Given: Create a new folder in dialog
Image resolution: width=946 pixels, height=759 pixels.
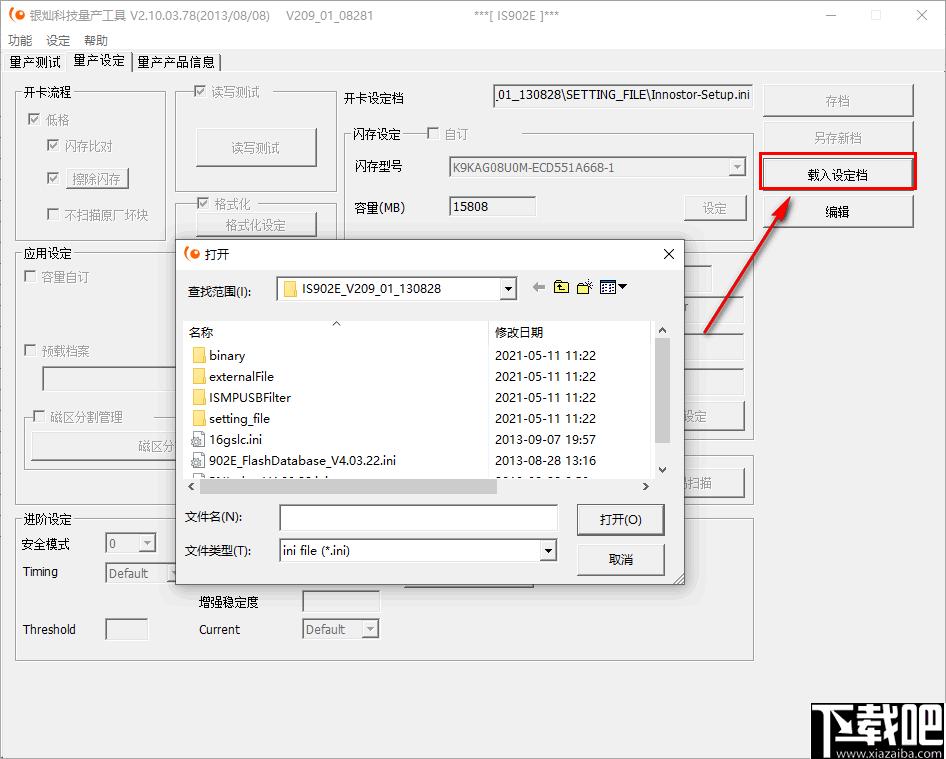Looking at the screenshot, I should (x=585, y=287).
